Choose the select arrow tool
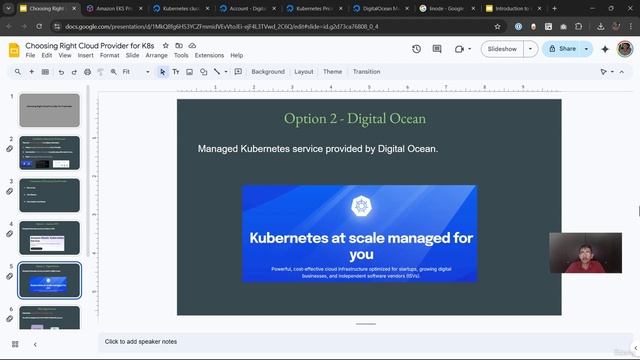The image size is (640, 360). coord(162,72)
